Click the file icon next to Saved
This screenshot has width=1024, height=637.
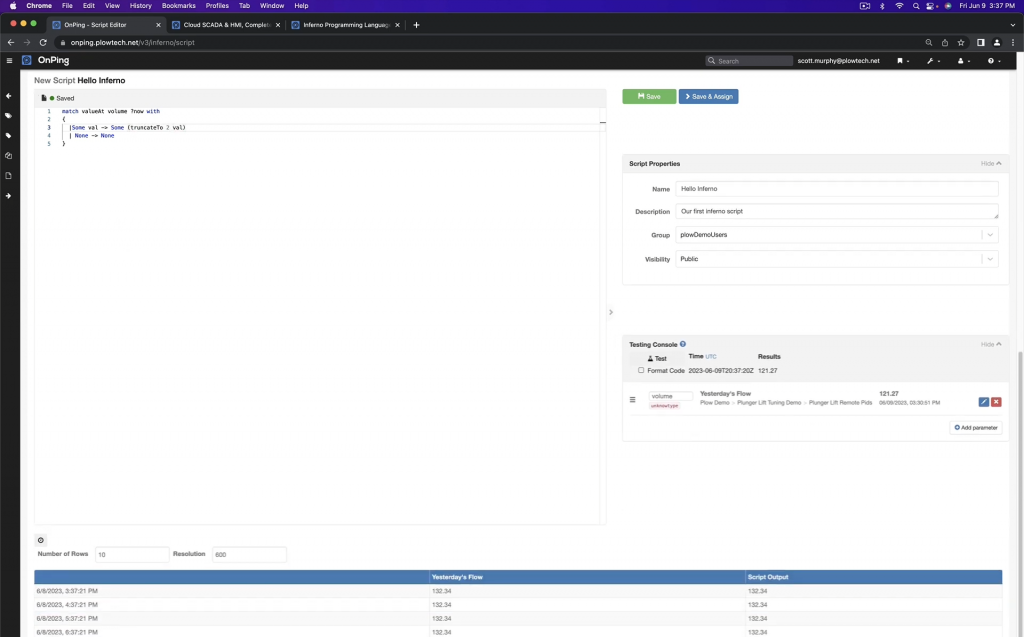tap(44, 98)
